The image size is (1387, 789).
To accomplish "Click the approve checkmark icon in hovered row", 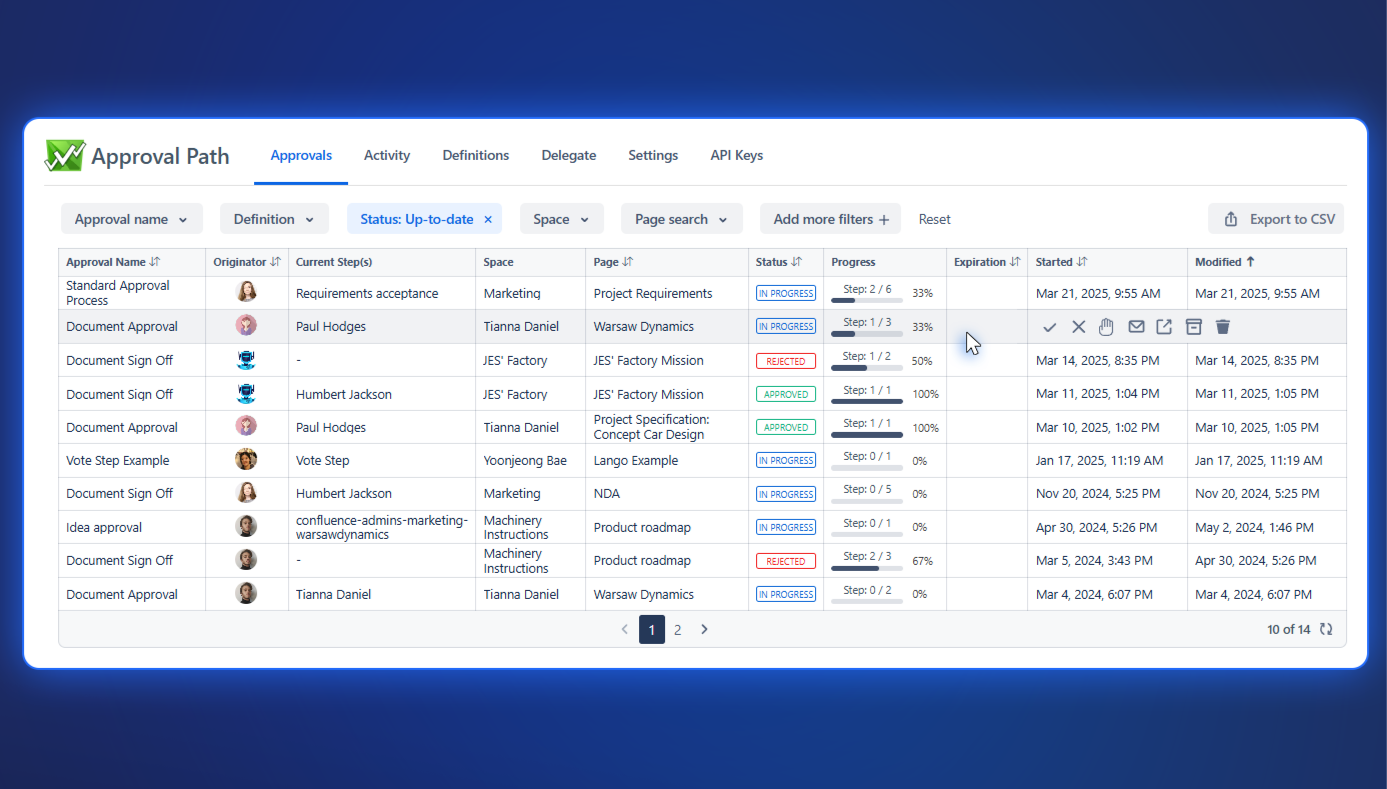I will (1049, 327).
